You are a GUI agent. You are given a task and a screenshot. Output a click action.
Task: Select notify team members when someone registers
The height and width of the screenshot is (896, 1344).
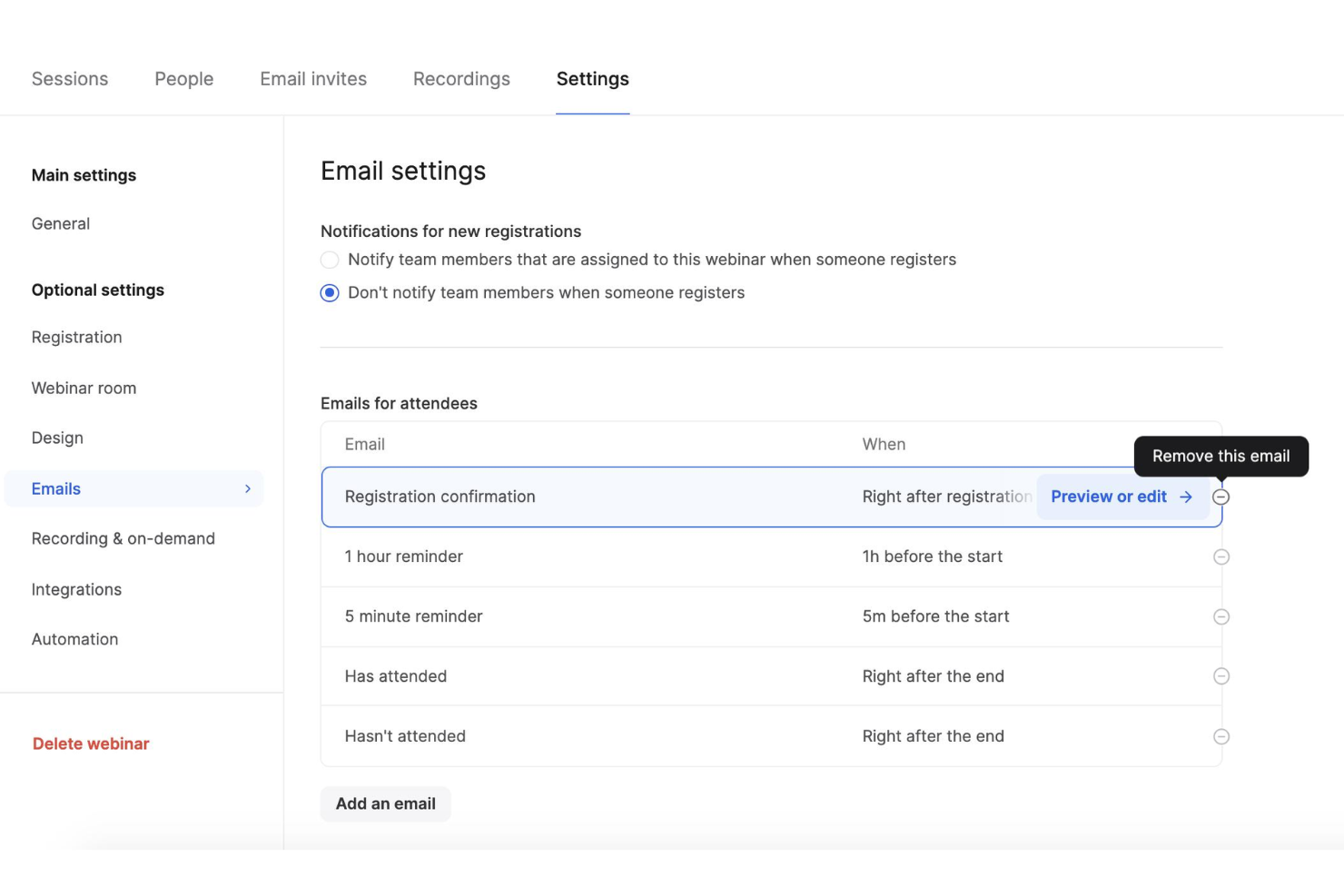click(x=329, y=260)
